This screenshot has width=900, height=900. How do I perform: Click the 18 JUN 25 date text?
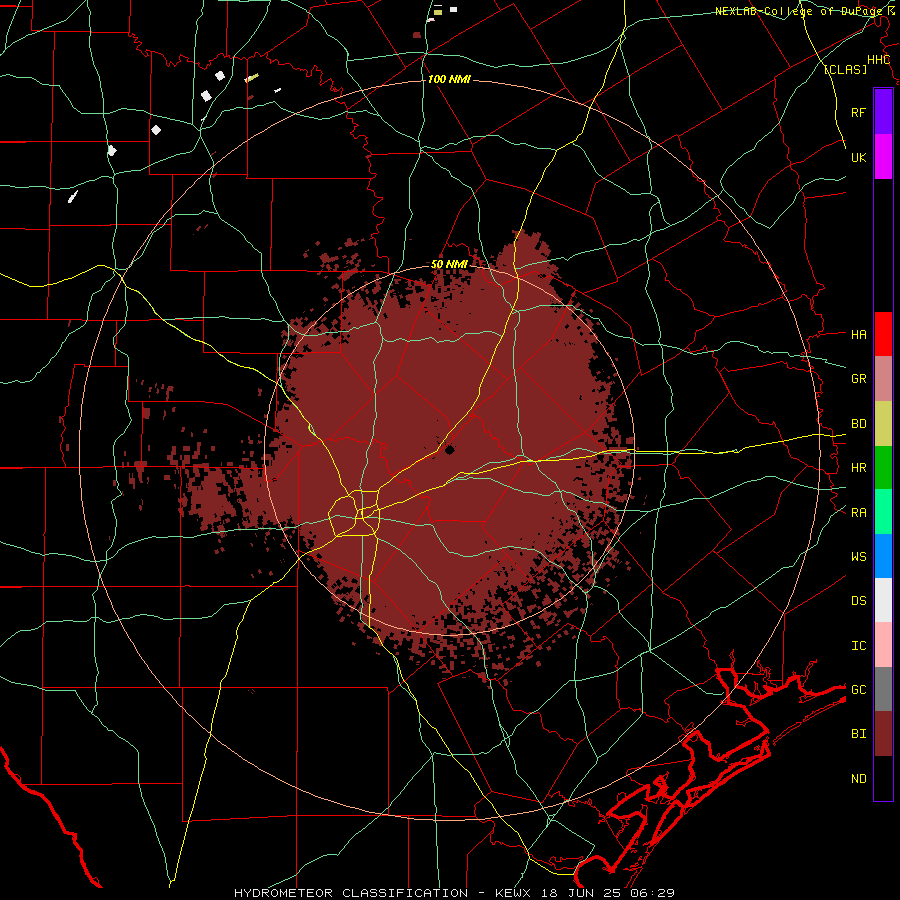tap(581, 893)
